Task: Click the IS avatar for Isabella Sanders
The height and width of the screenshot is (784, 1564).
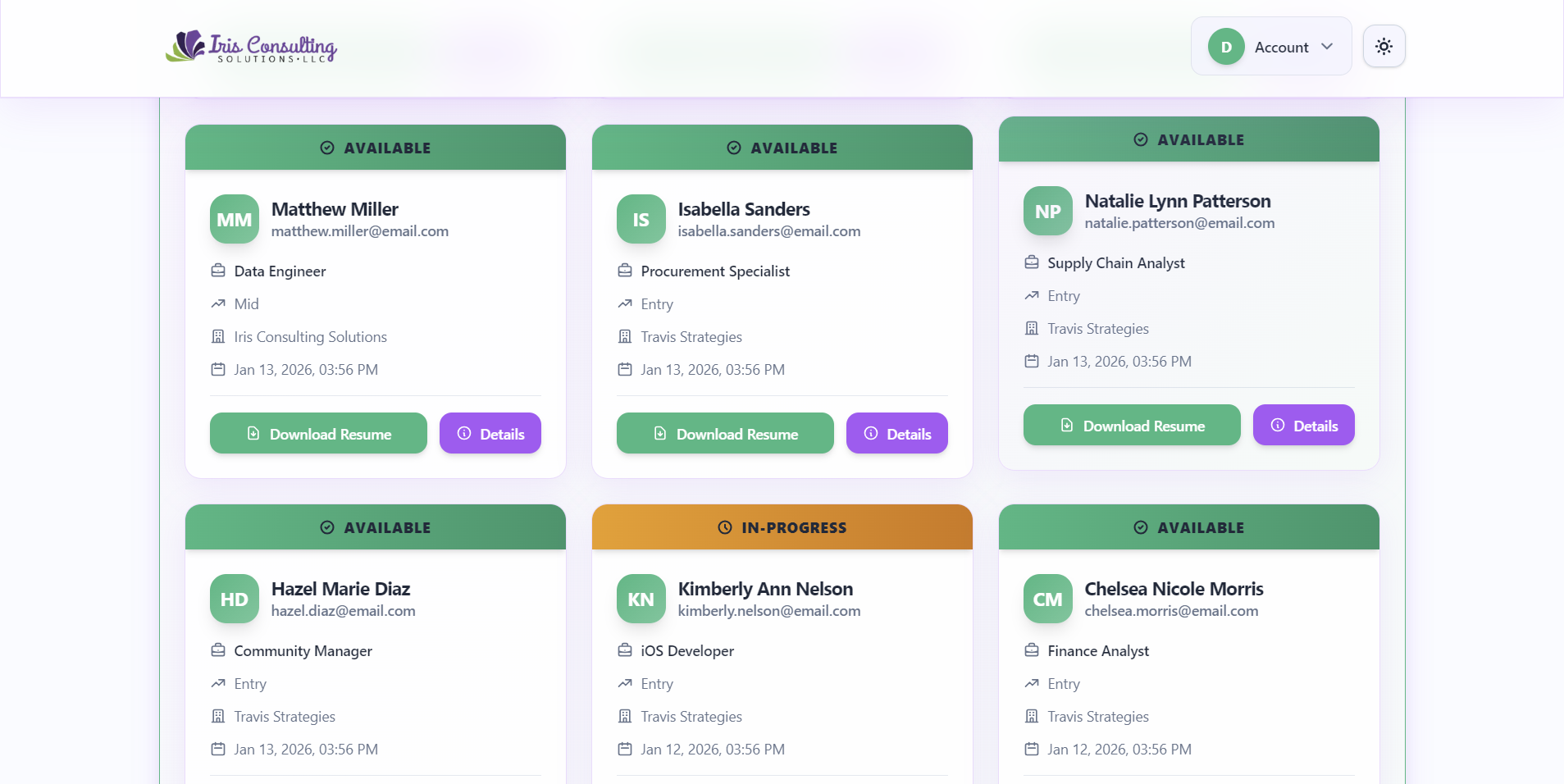Action: tap(641, 219)
